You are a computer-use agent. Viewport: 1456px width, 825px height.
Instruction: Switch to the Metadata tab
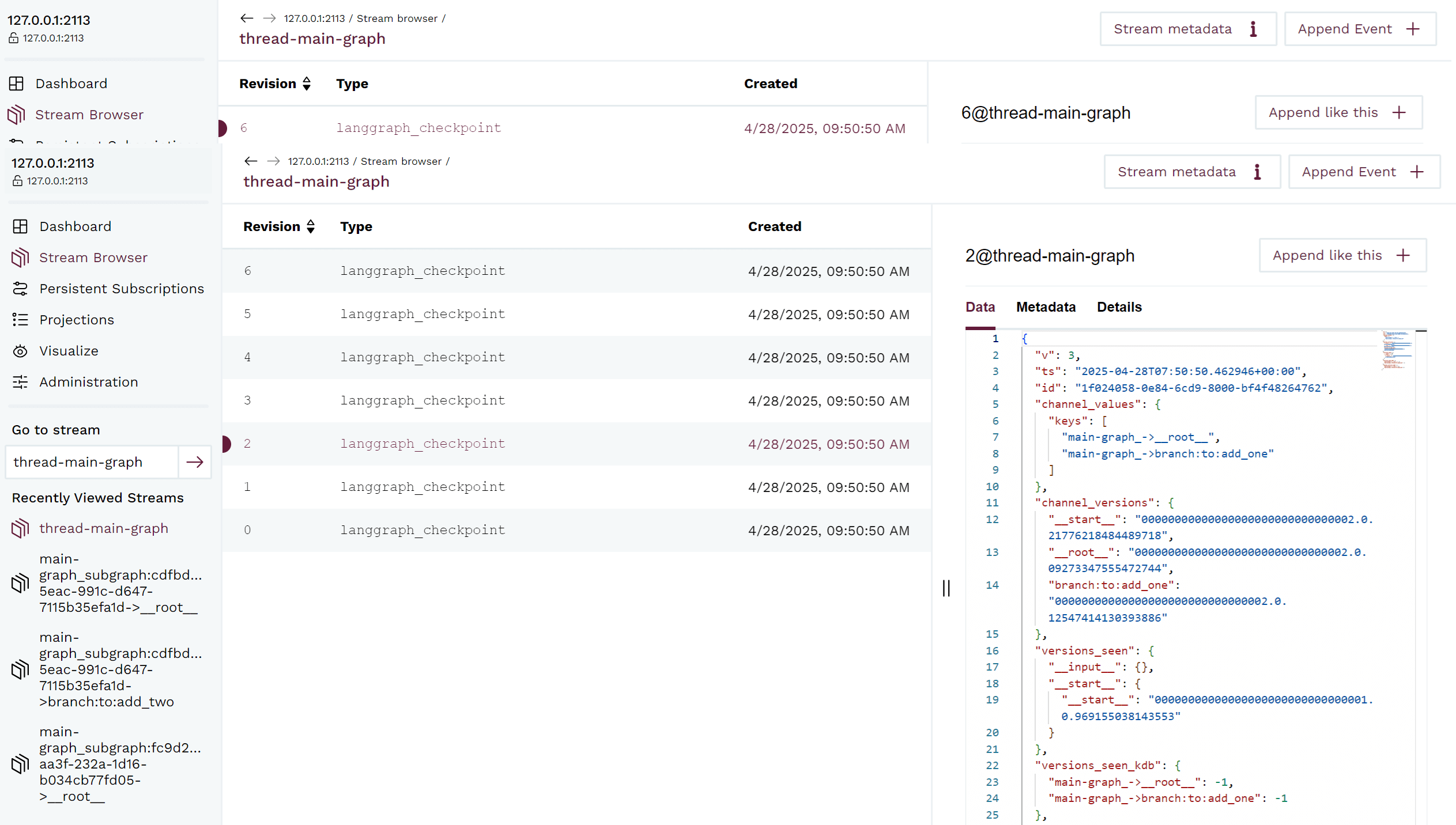click(x=1046, y=307)
